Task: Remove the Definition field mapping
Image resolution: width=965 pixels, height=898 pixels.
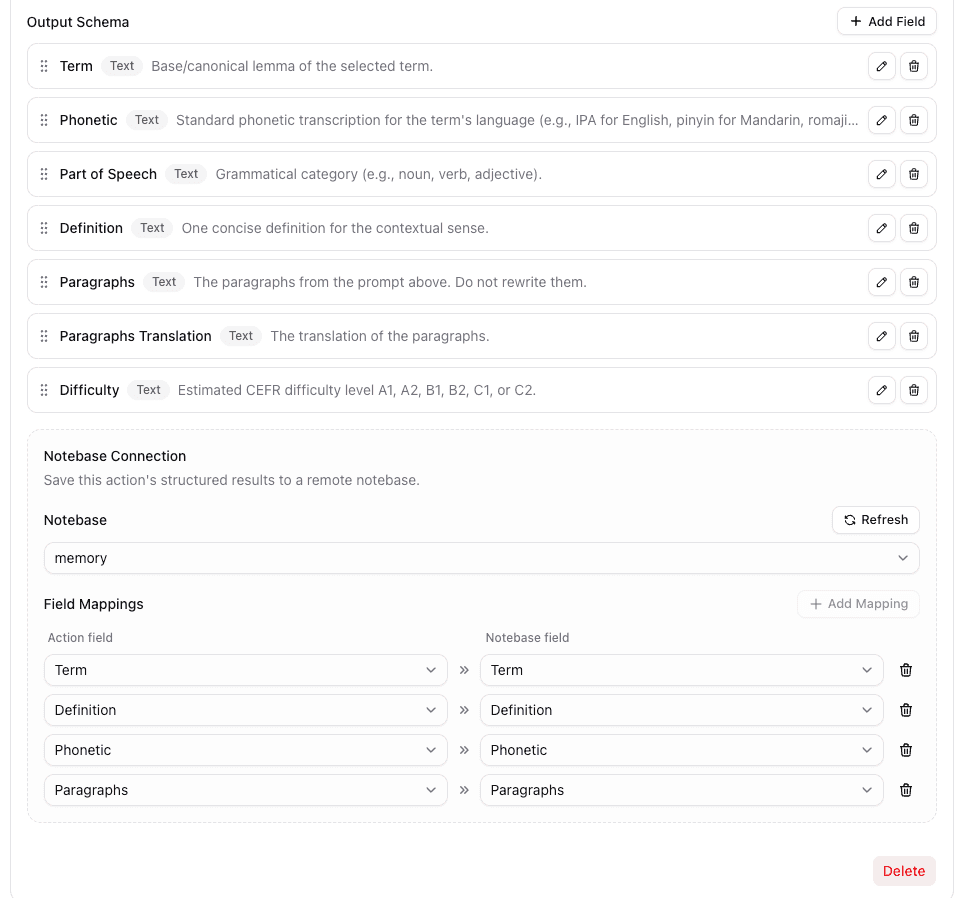Action: point(906,710)
